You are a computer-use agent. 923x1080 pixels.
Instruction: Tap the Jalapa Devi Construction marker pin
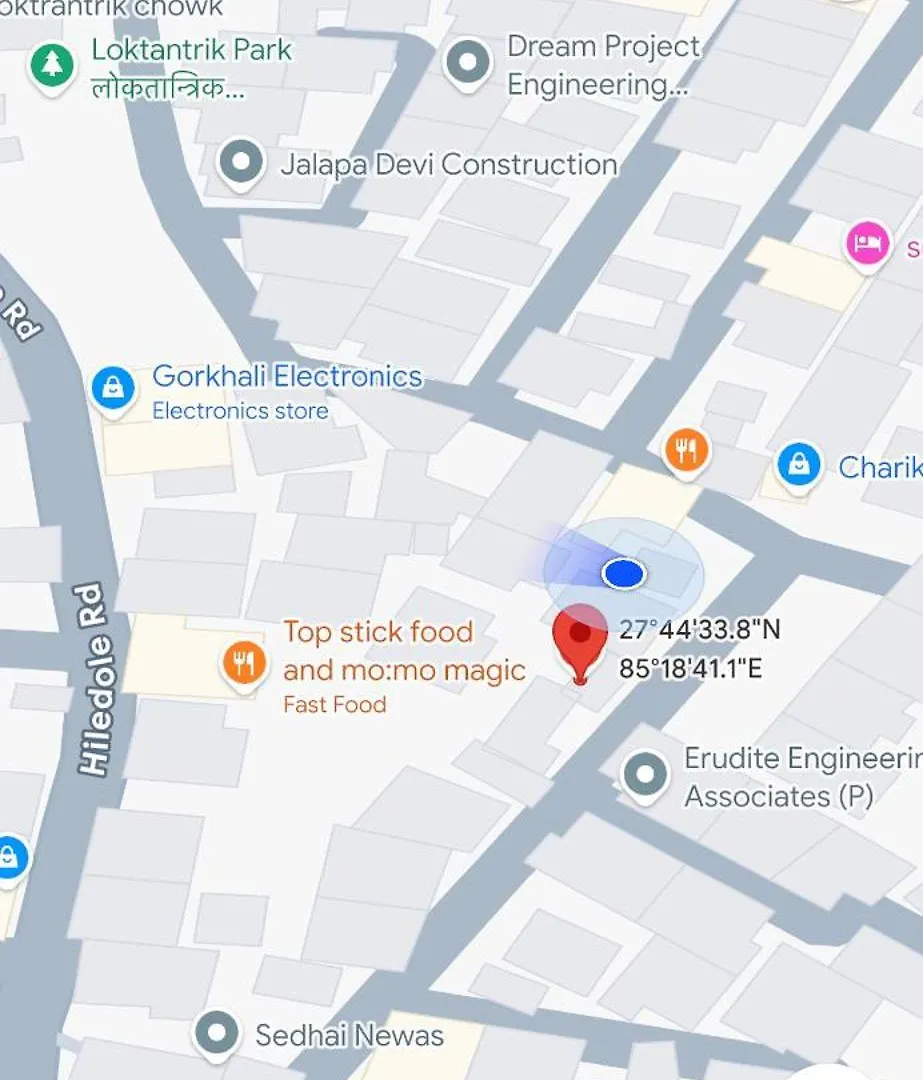point(241,165)
